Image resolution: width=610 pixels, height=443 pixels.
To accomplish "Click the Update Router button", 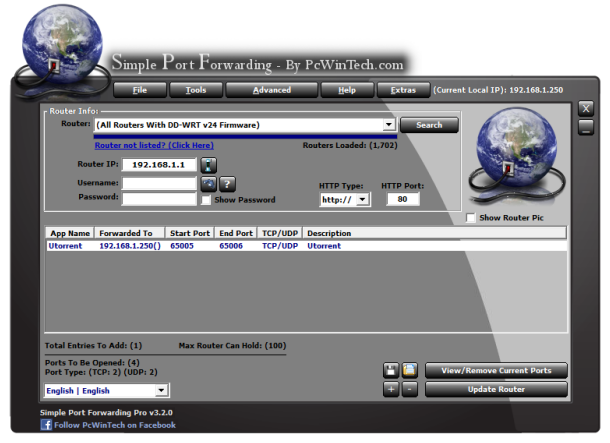I will pos(497,389).
